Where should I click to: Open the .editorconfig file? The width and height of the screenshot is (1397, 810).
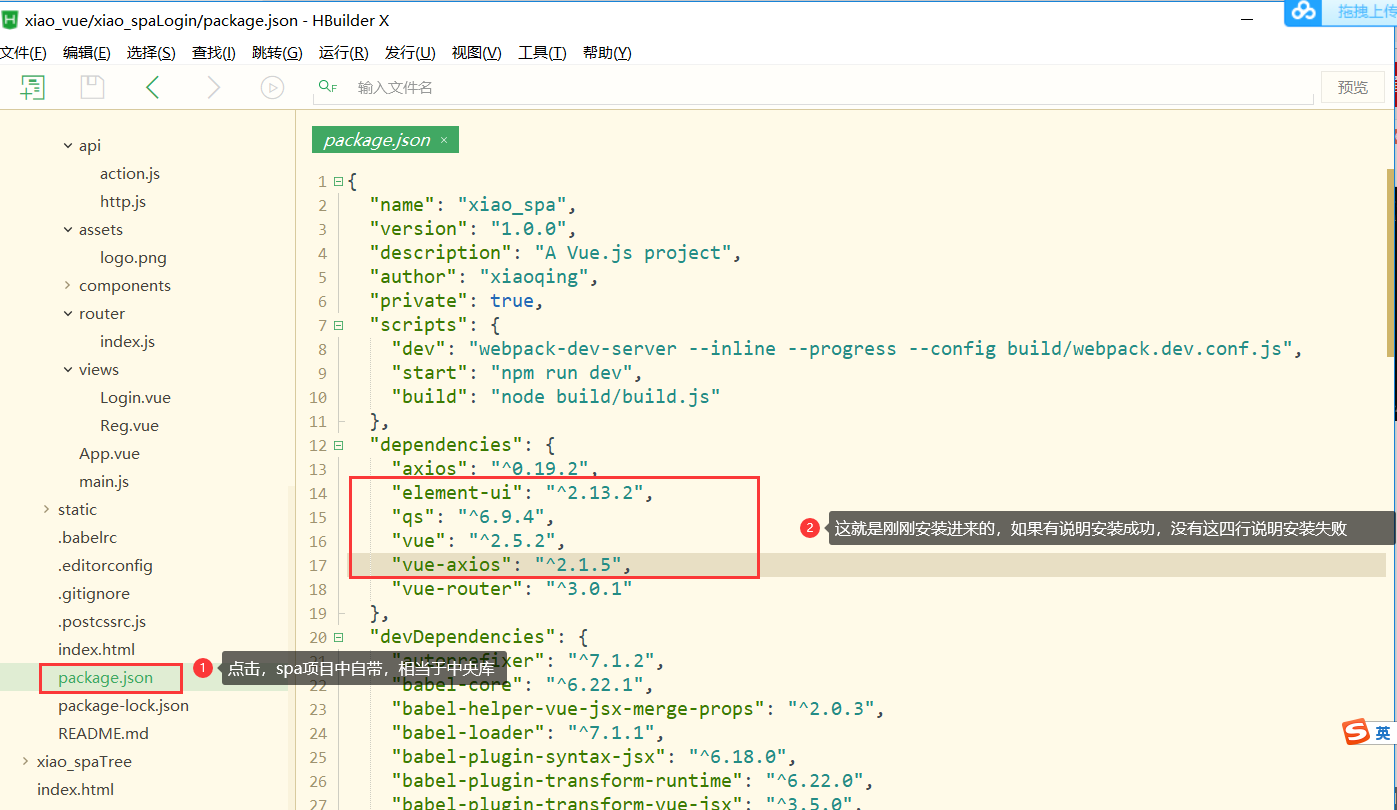tap(105, 565)
